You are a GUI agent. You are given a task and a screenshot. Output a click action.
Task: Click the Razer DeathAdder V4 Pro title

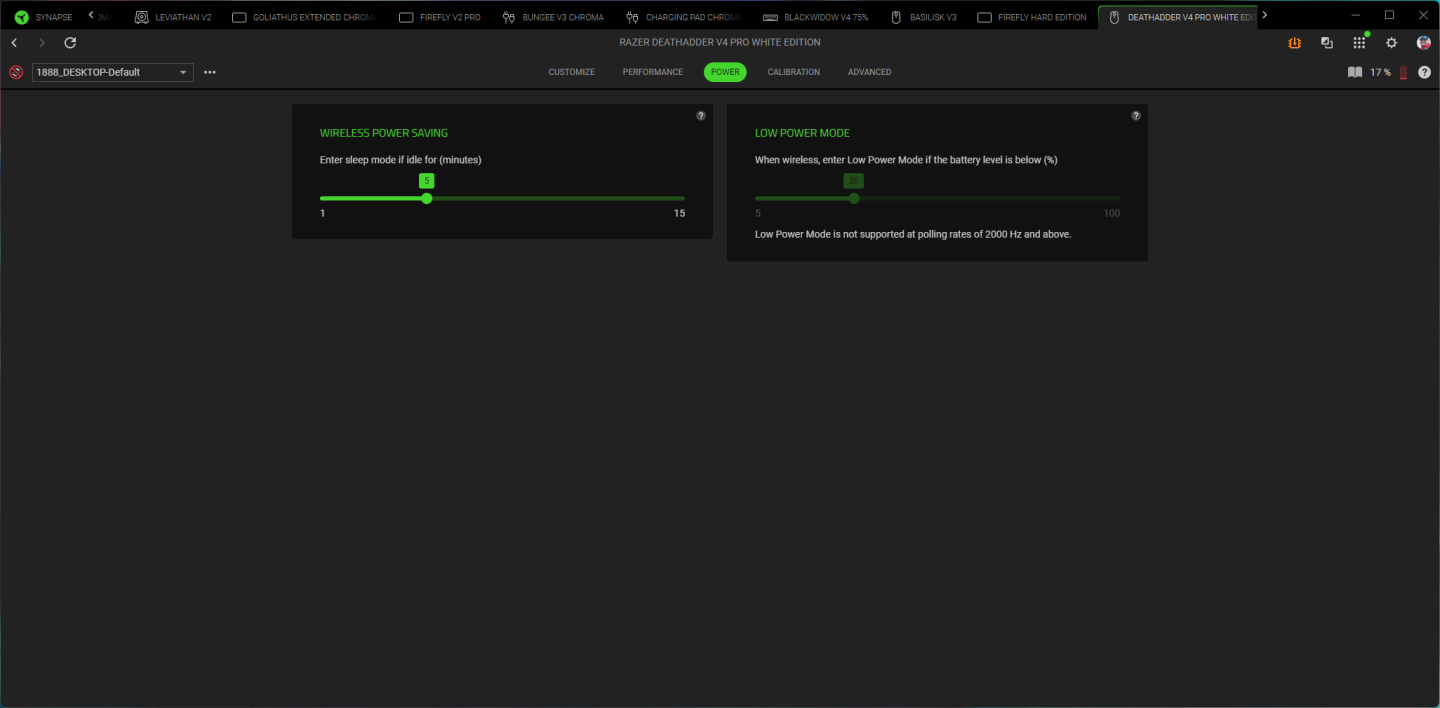click(720, 43)
